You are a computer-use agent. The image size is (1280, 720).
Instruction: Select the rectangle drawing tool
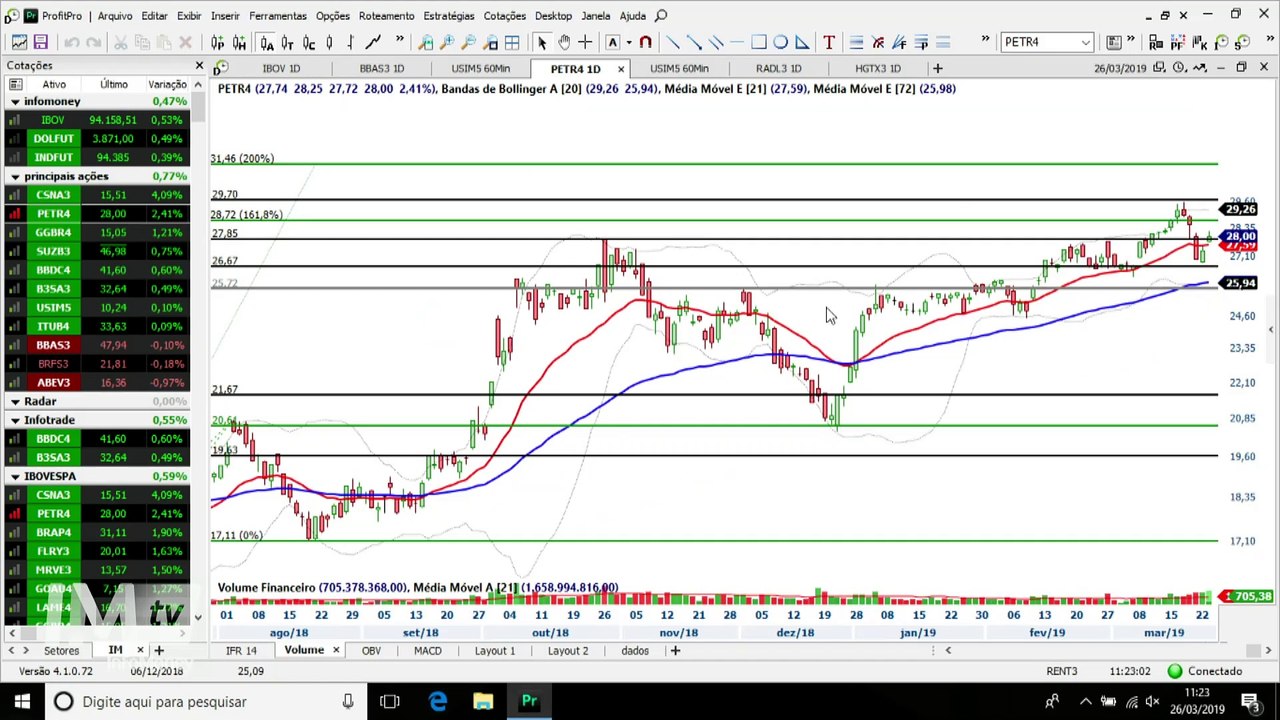click(759, 42)
